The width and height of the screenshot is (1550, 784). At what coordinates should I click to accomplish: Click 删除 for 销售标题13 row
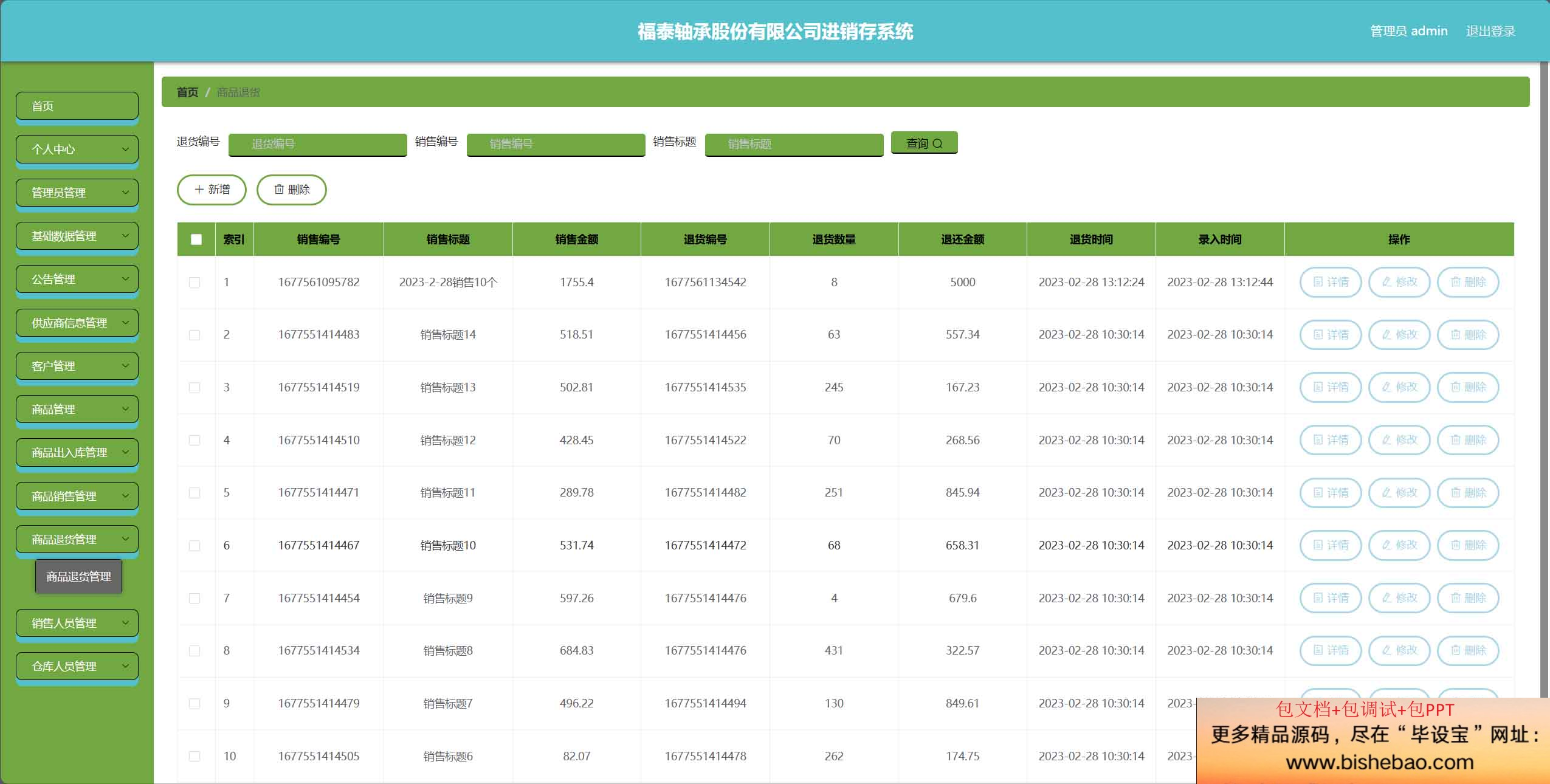pyautogui.click(x=1467, y=387)
